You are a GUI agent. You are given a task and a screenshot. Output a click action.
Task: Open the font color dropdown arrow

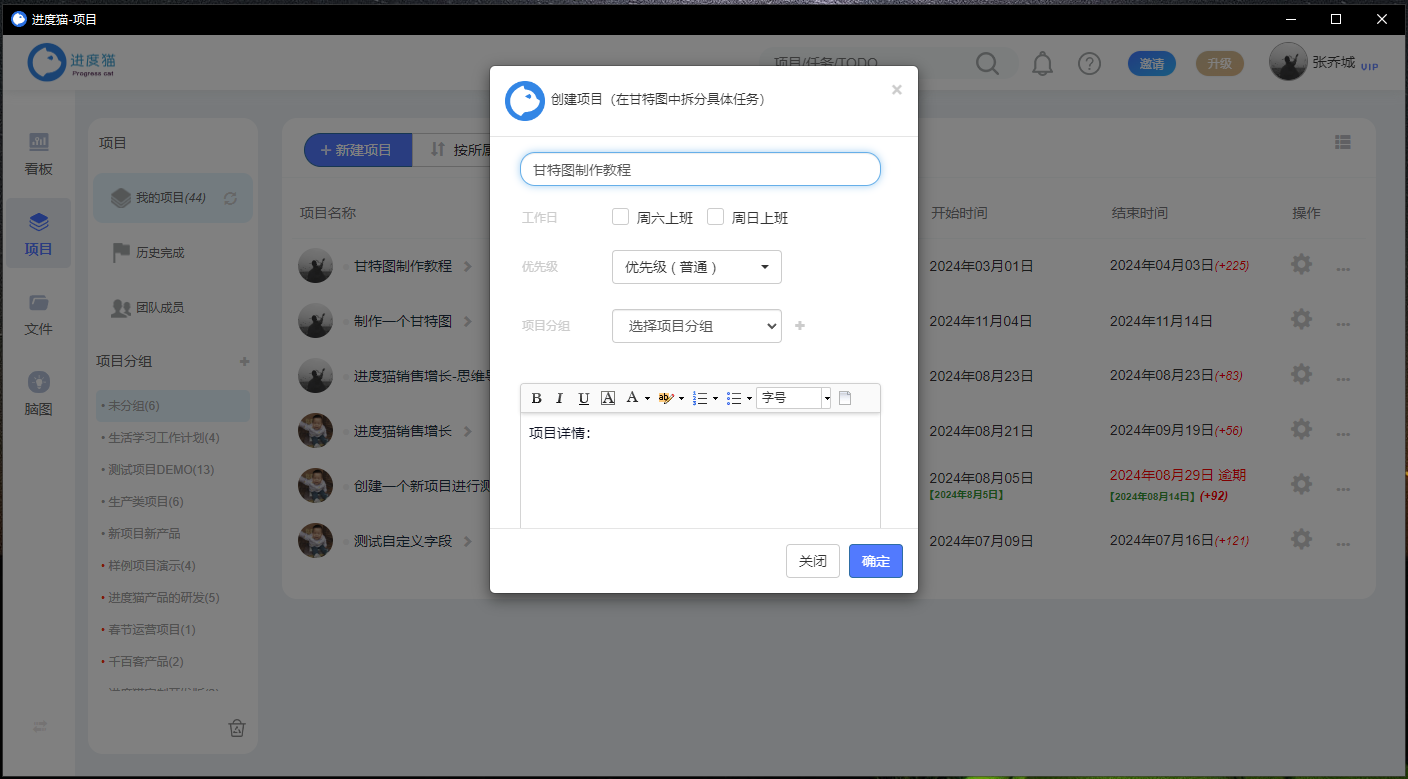point(647,398)
